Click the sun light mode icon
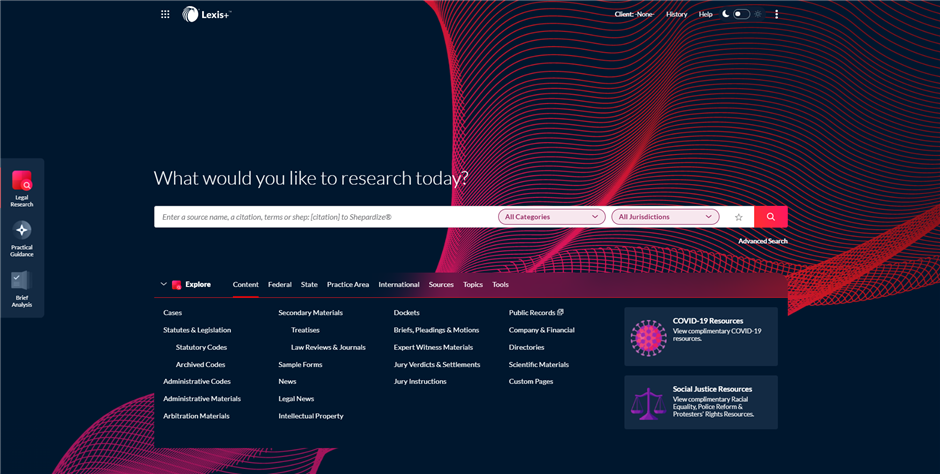This screenshot has height=474, width=940. tap(758, 14)
